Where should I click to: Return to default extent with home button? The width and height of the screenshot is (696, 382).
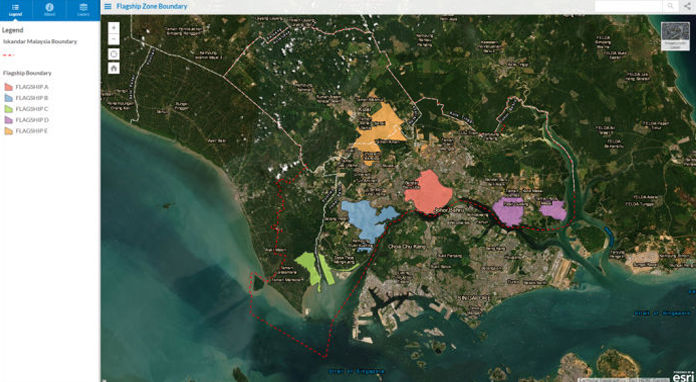point(114,68)
